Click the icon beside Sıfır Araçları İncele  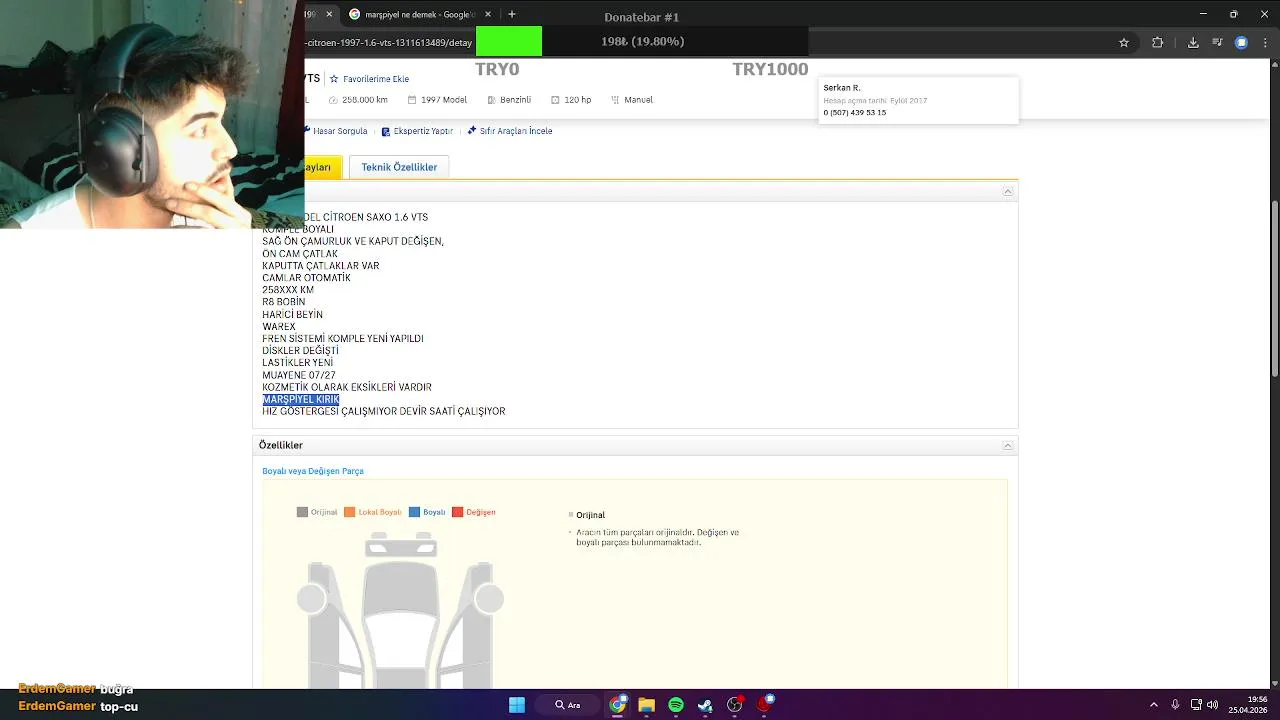[x=473, y=131]
